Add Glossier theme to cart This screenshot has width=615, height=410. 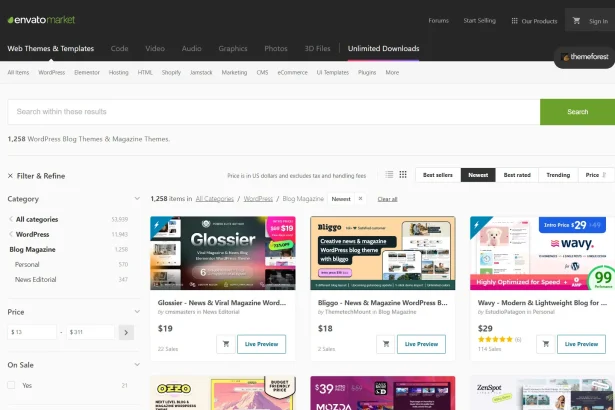coord(226,344)
